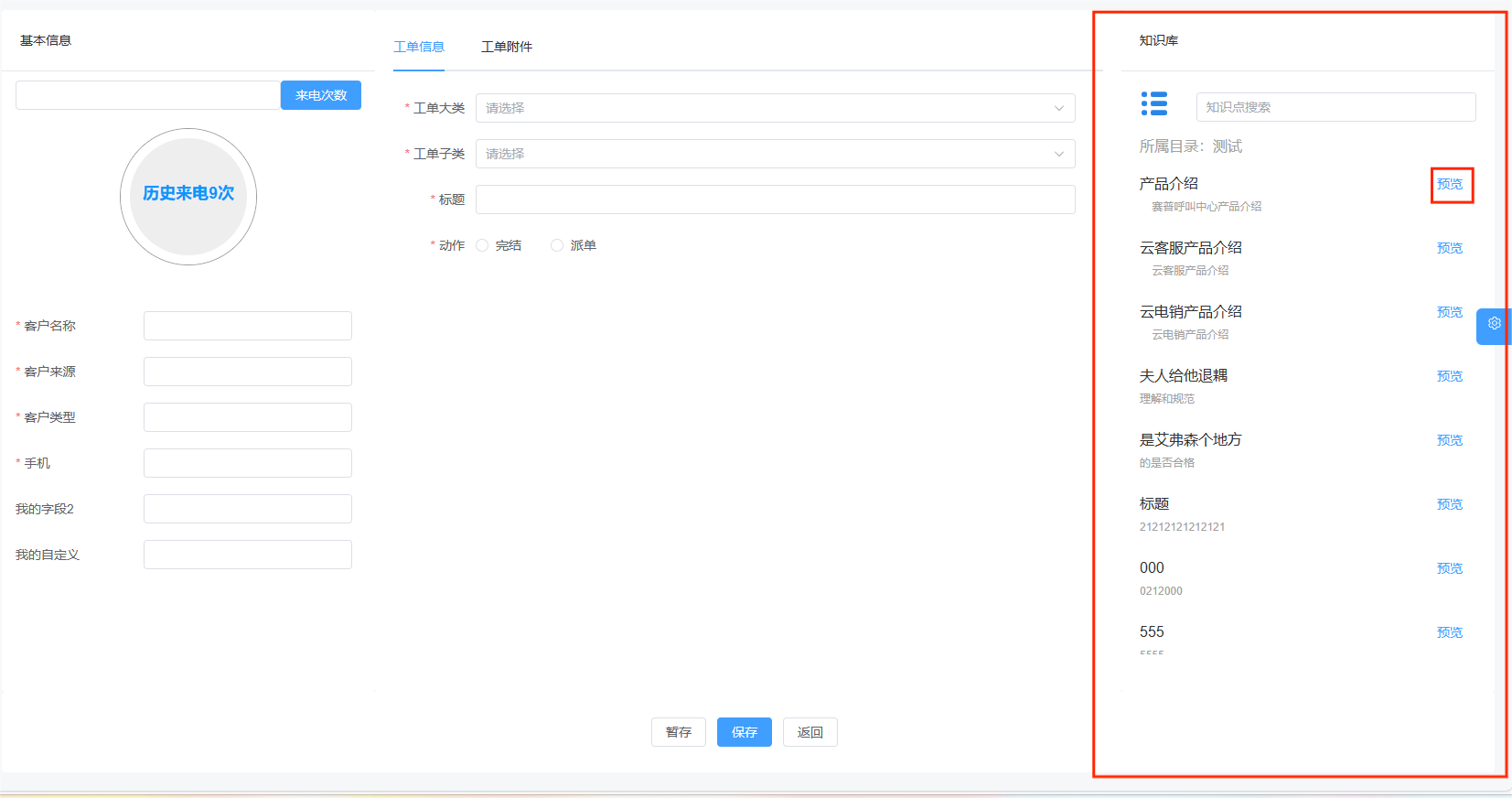
Task: Focus the 我的自定义 input field
Action: click(248, 555)
